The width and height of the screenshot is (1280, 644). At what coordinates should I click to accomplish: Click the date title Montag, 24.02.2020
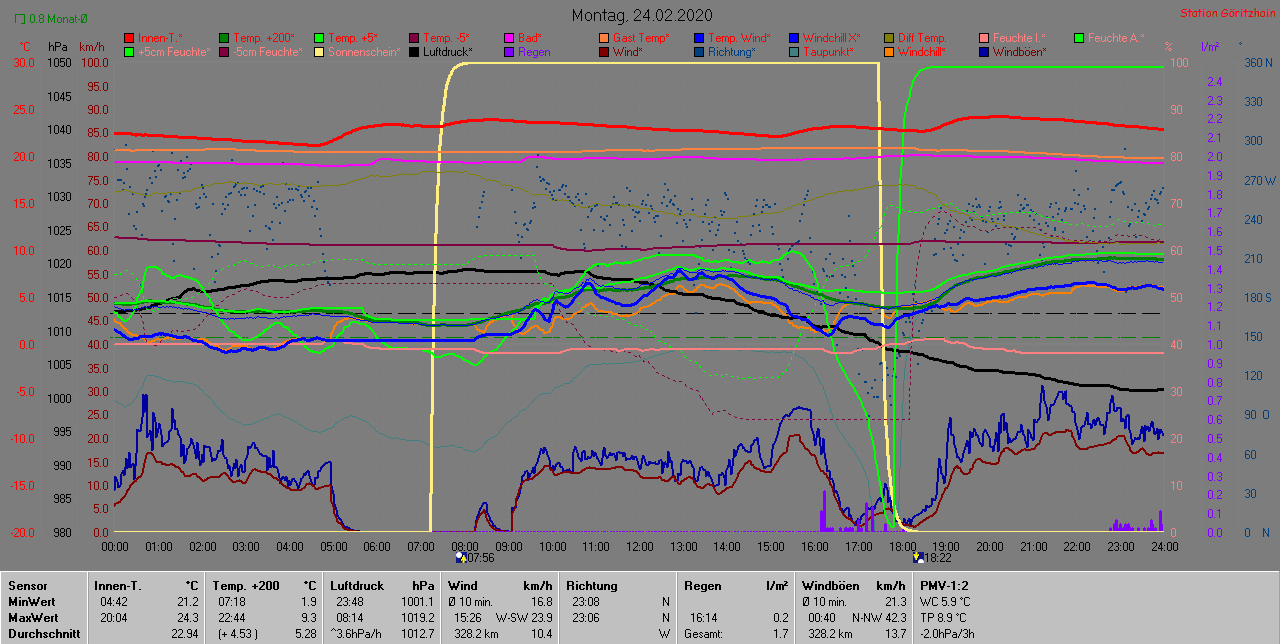642,15
